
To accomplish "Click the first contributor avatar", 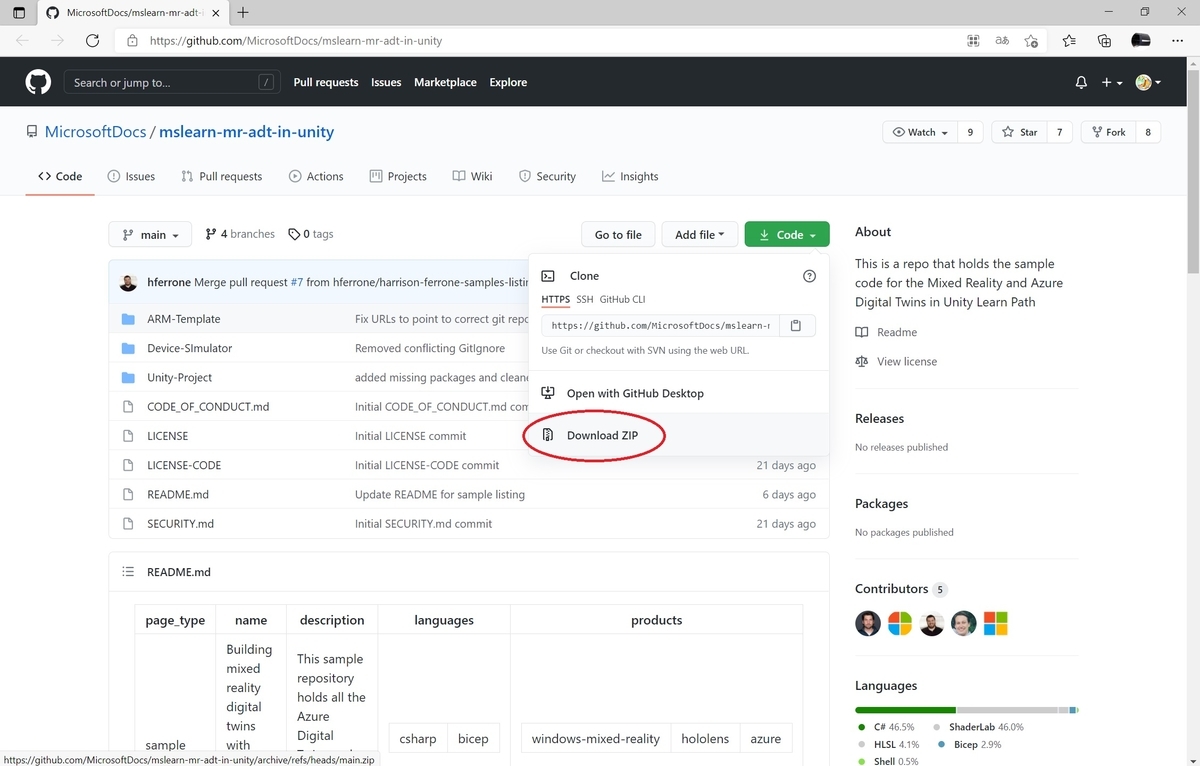I will pos(868,623).
